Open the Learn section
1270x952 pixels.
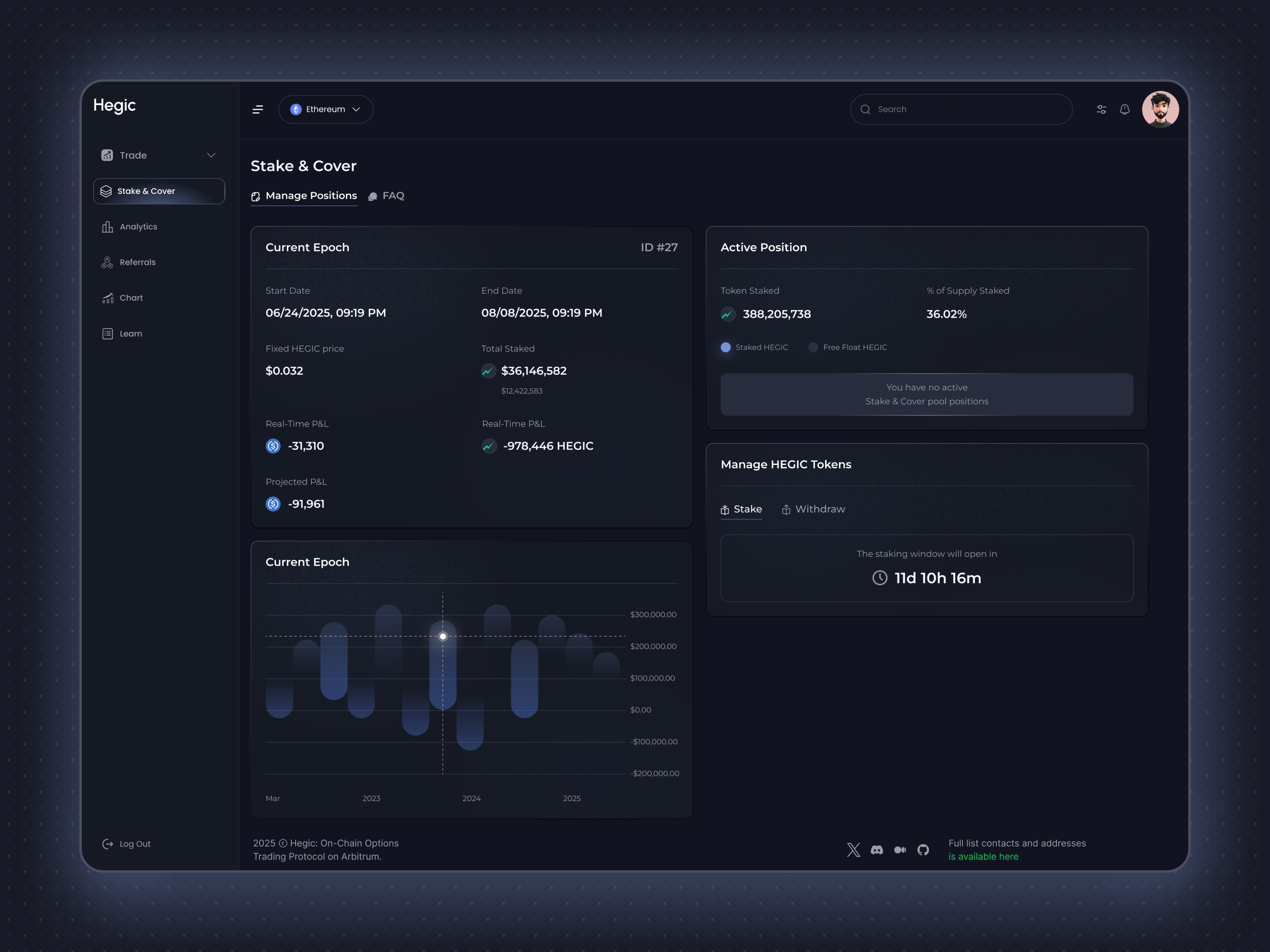tap(131, 334)
